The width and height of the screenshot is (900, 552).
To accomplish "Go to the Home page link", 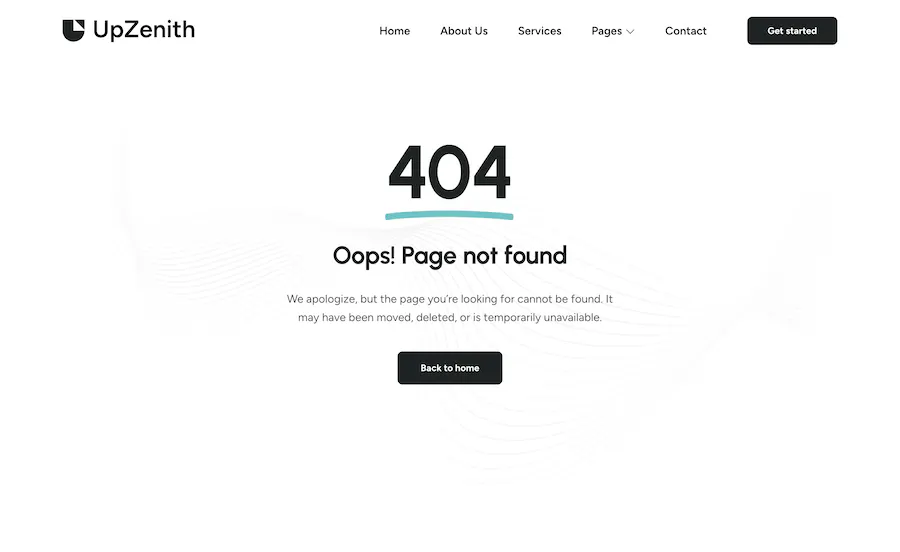I will coord(394,31).
